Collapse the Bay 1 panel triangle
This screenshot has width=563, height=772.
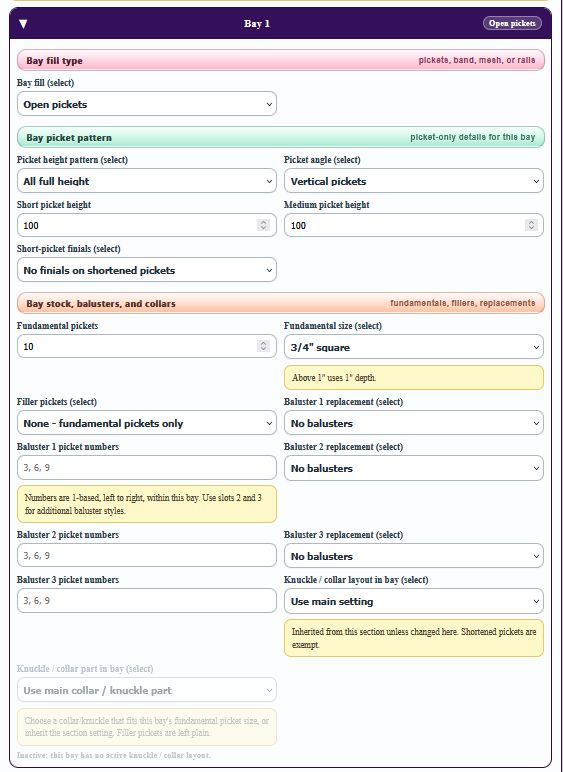click(23, 24)
